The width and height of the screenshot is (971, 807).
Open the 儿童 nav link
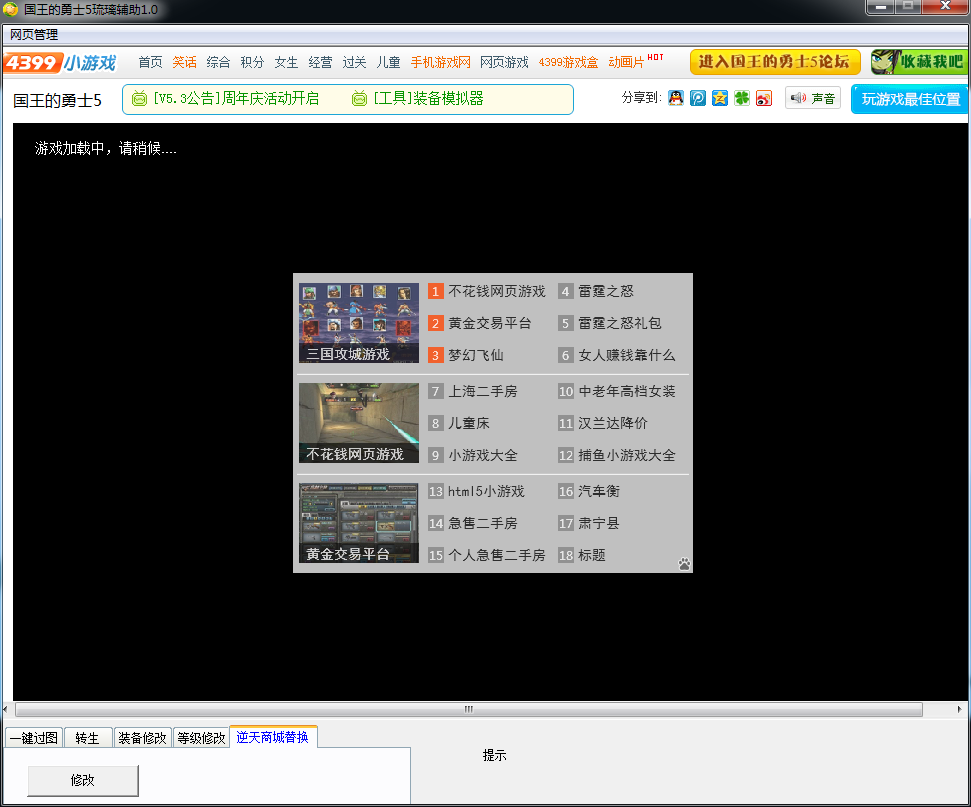(388, 62)
